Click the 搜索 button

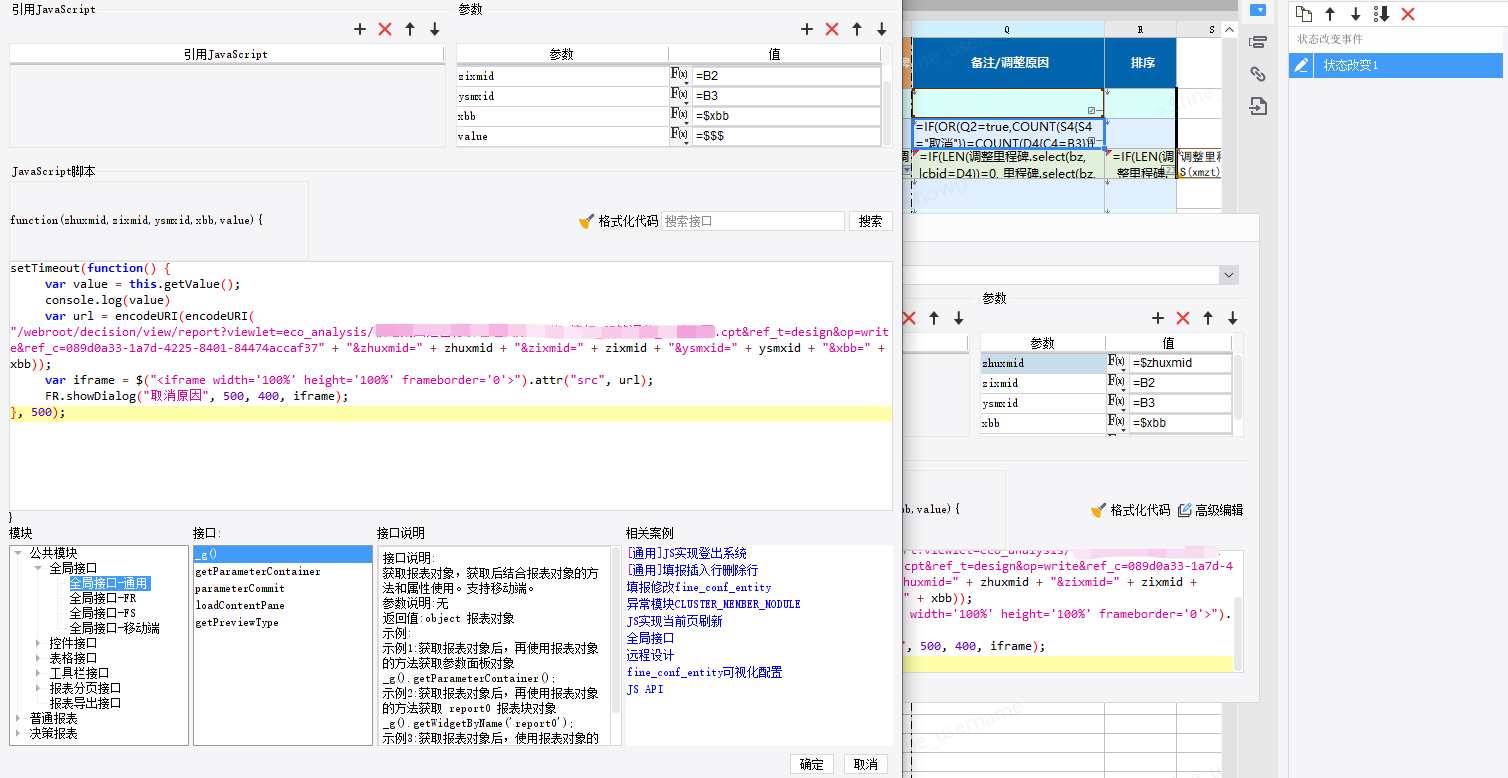point(871,221)
